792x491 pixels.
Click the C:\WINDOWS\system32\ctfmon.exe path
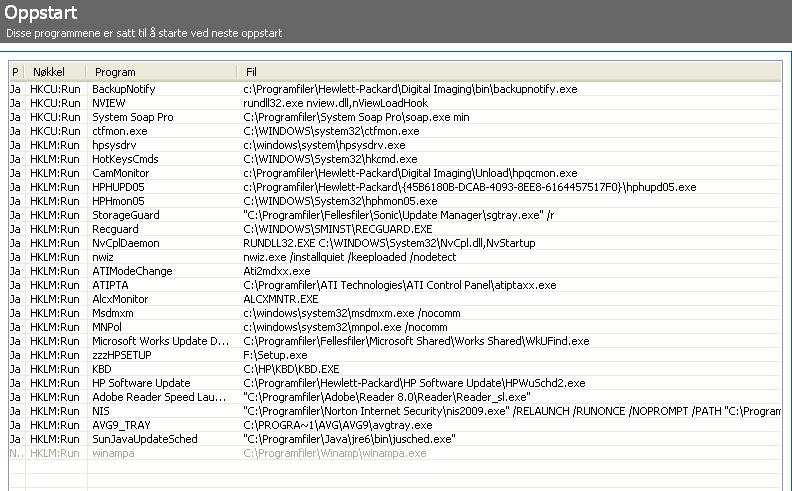[331, 131]
